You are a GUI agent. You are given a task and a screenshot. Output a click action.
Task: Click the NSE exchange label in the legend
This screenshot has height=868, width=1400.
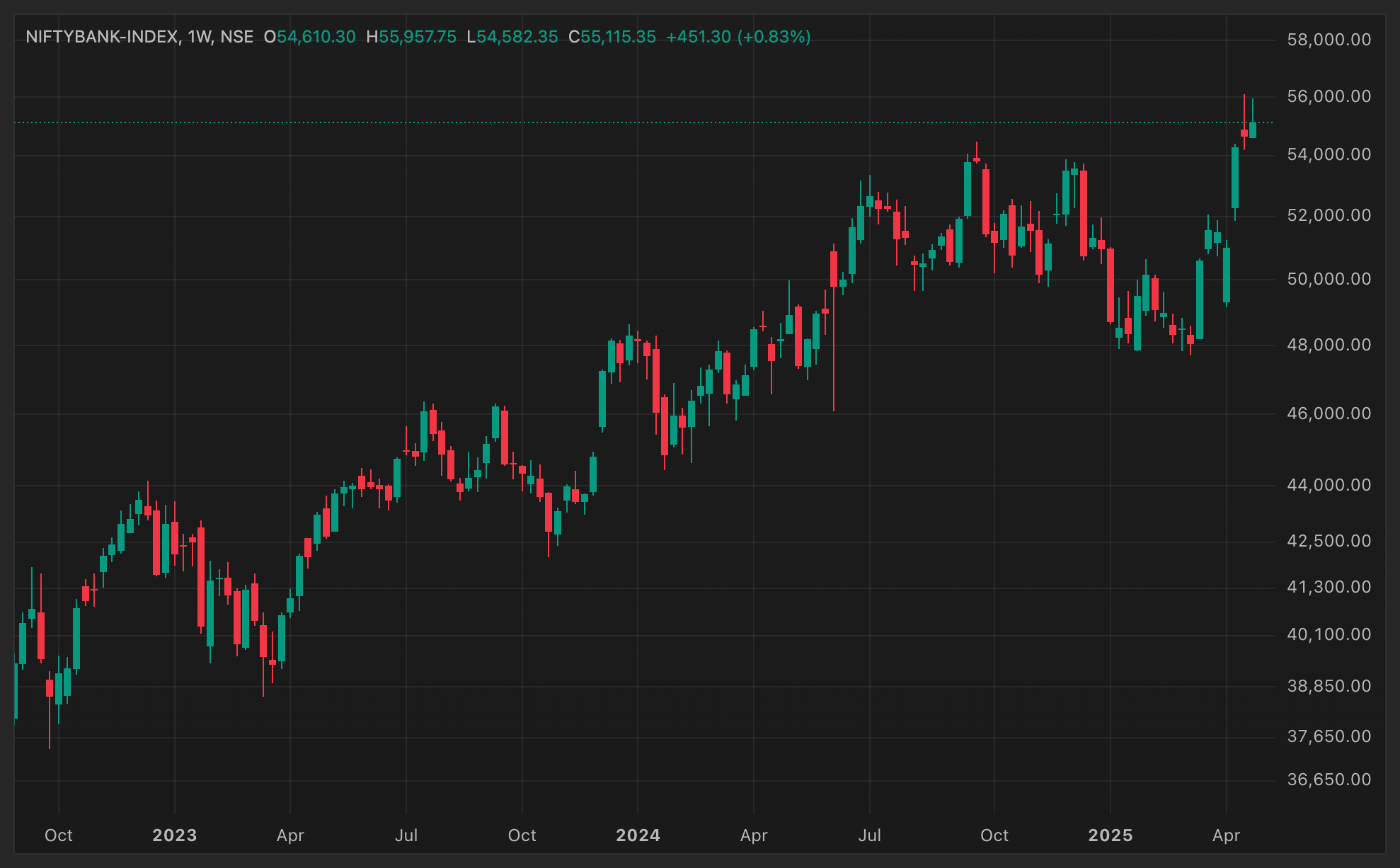coord(236,37)
